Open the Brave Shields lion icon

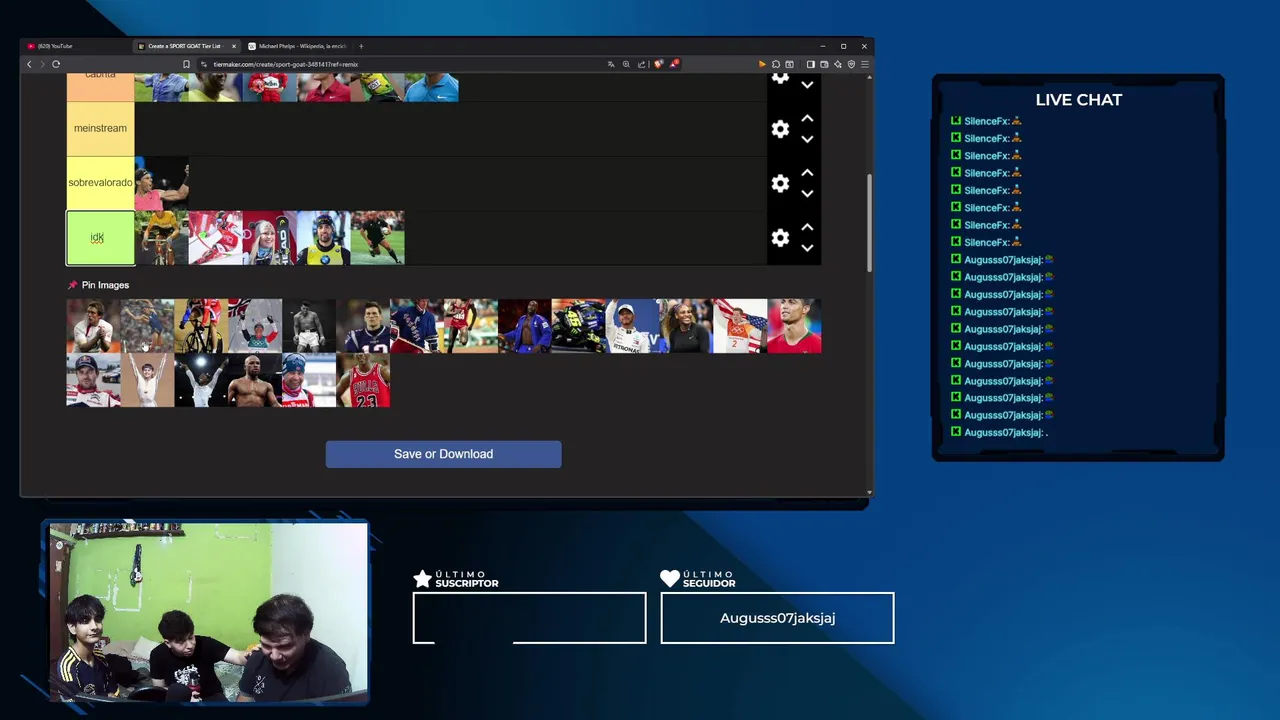coord(658,64)
